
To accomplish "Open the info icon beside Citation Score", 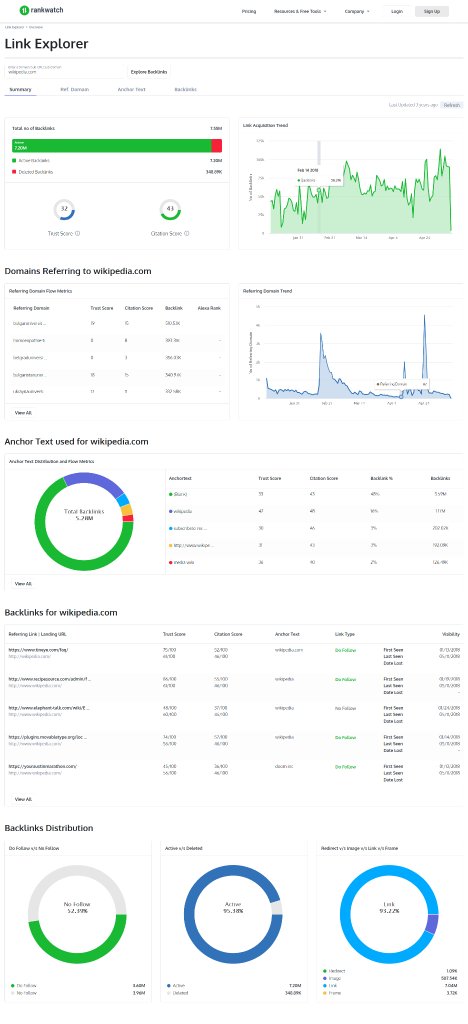I will point(187,233).
